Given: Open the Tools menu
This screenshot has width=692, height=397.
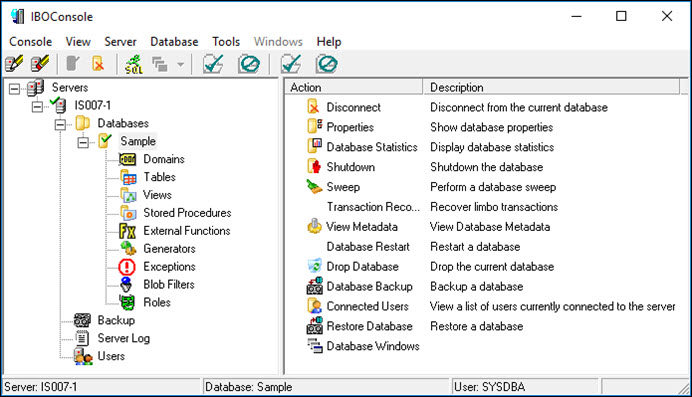Looking at the screenshot, I should point(226,41).
